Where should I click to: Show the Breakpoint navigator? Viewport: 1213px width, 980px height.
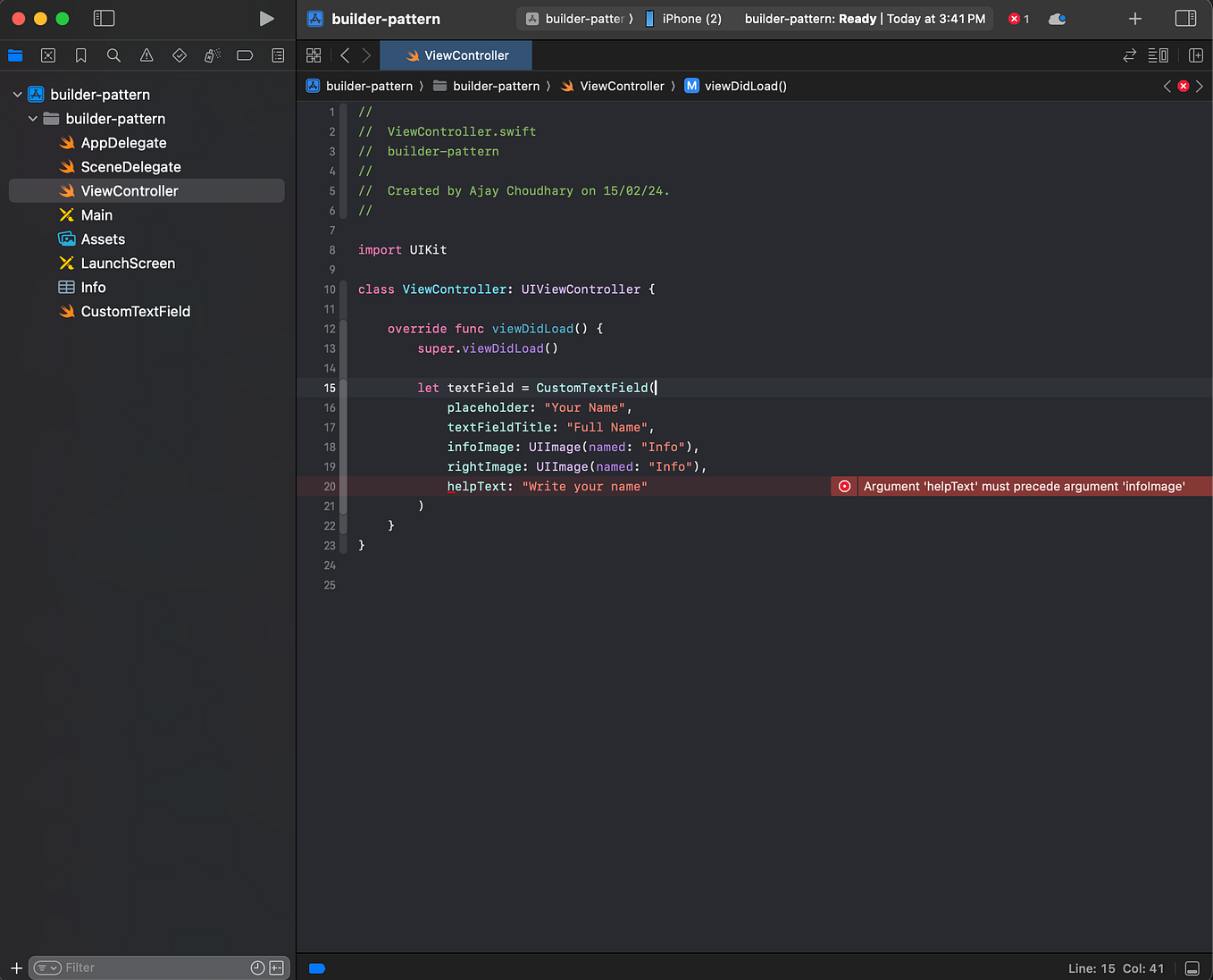point(245,55)
